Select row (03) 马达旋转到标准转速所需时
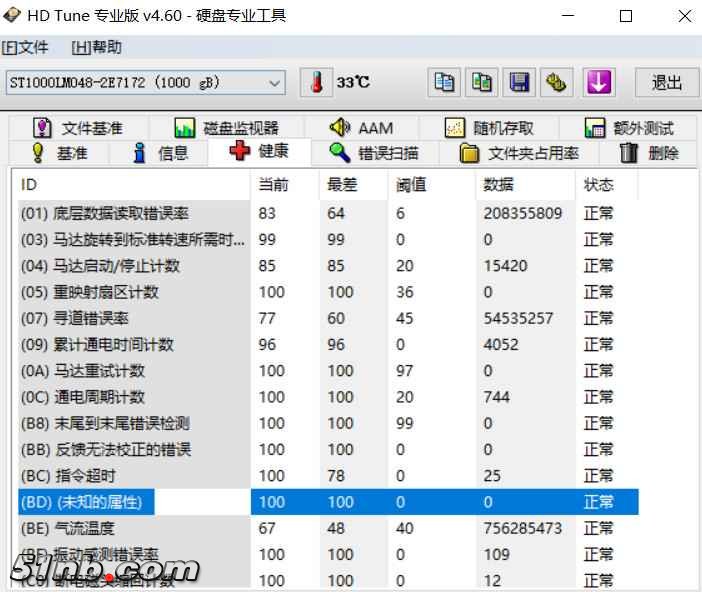The height and width of the screenshot is (592, 702). pos(328,240)
